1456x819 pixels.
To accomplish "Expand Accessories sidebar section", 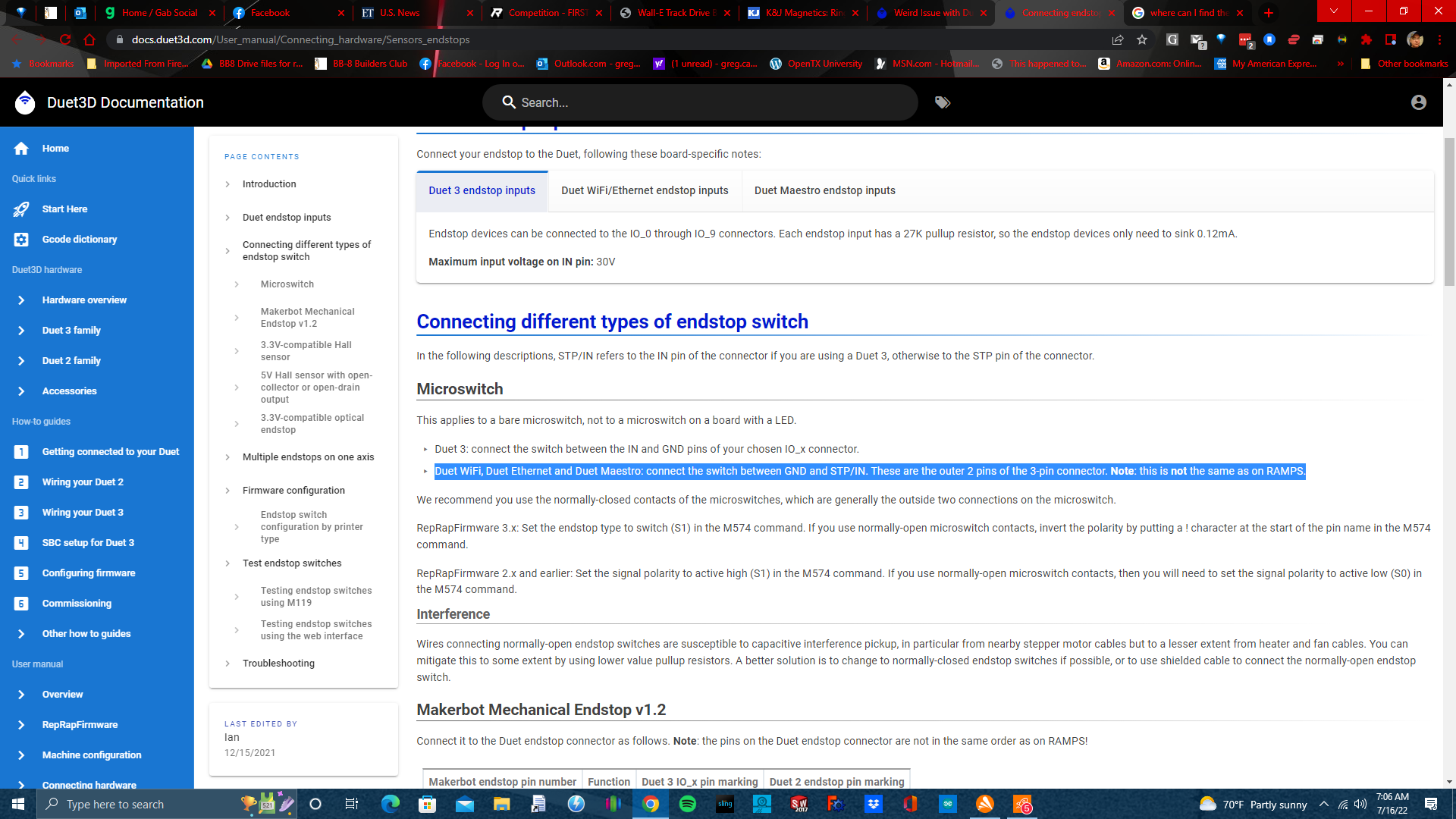I will click(x=21, y=391).
